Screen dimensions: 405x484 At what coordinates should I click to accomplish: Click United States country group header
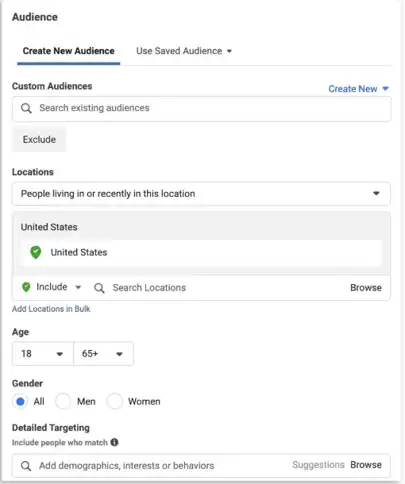pyautogui.click(x=49, y=227)
